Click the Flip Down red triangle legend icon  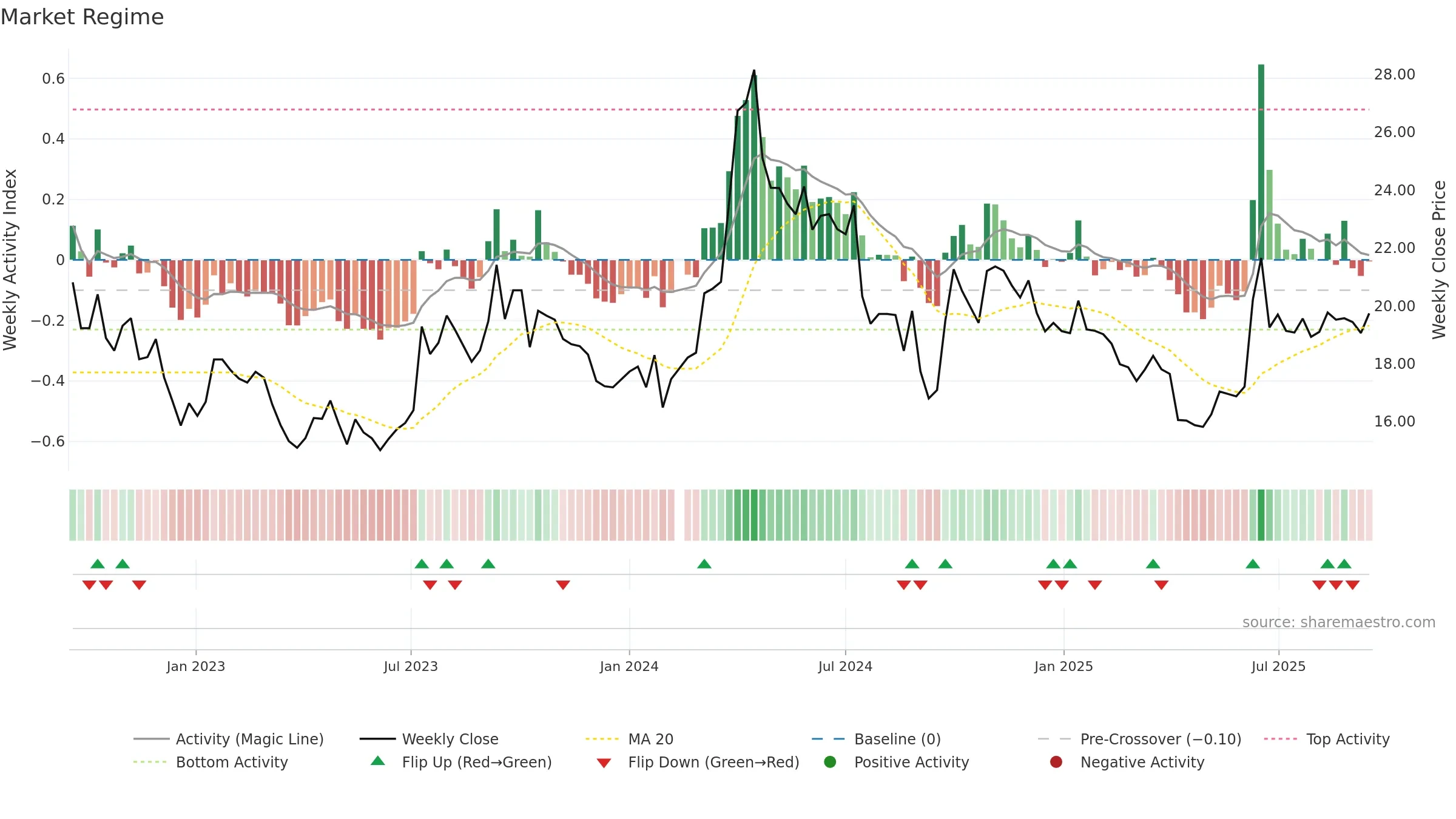pos(604,763)
